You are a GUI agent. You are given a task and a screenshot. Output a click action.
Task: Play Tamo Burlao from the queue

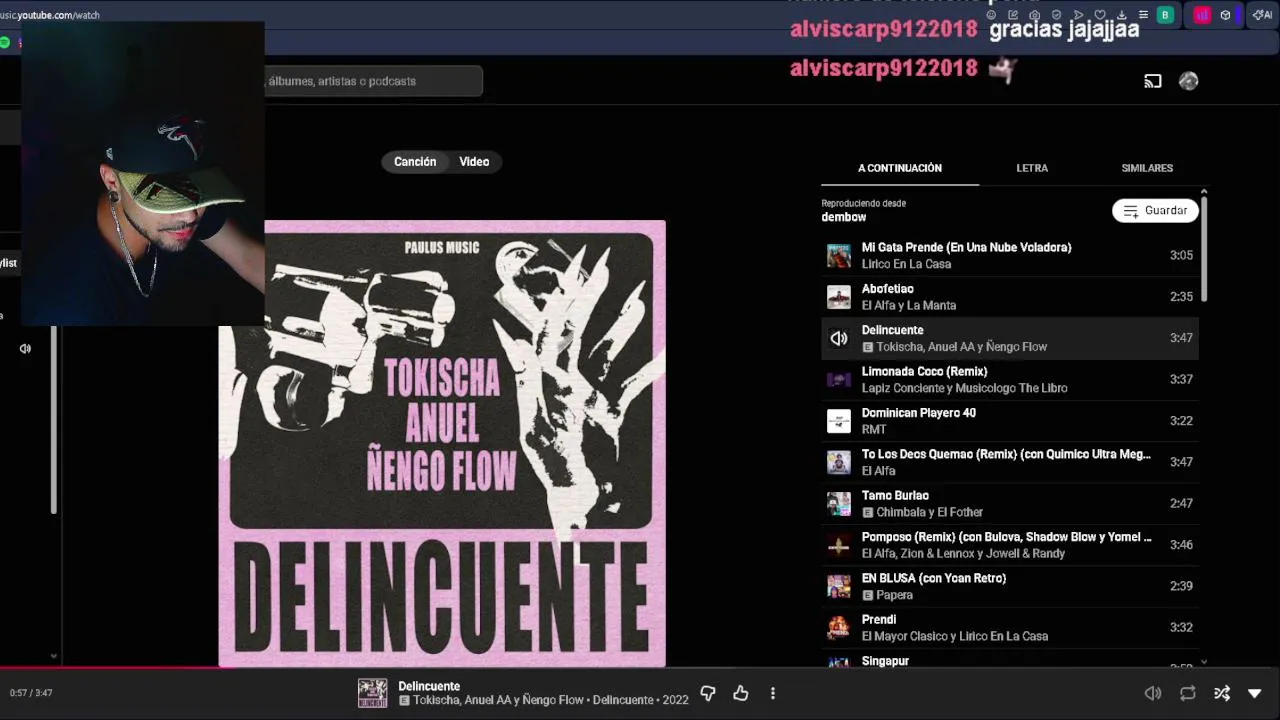pyautogui.click(x=1010, y=504)
